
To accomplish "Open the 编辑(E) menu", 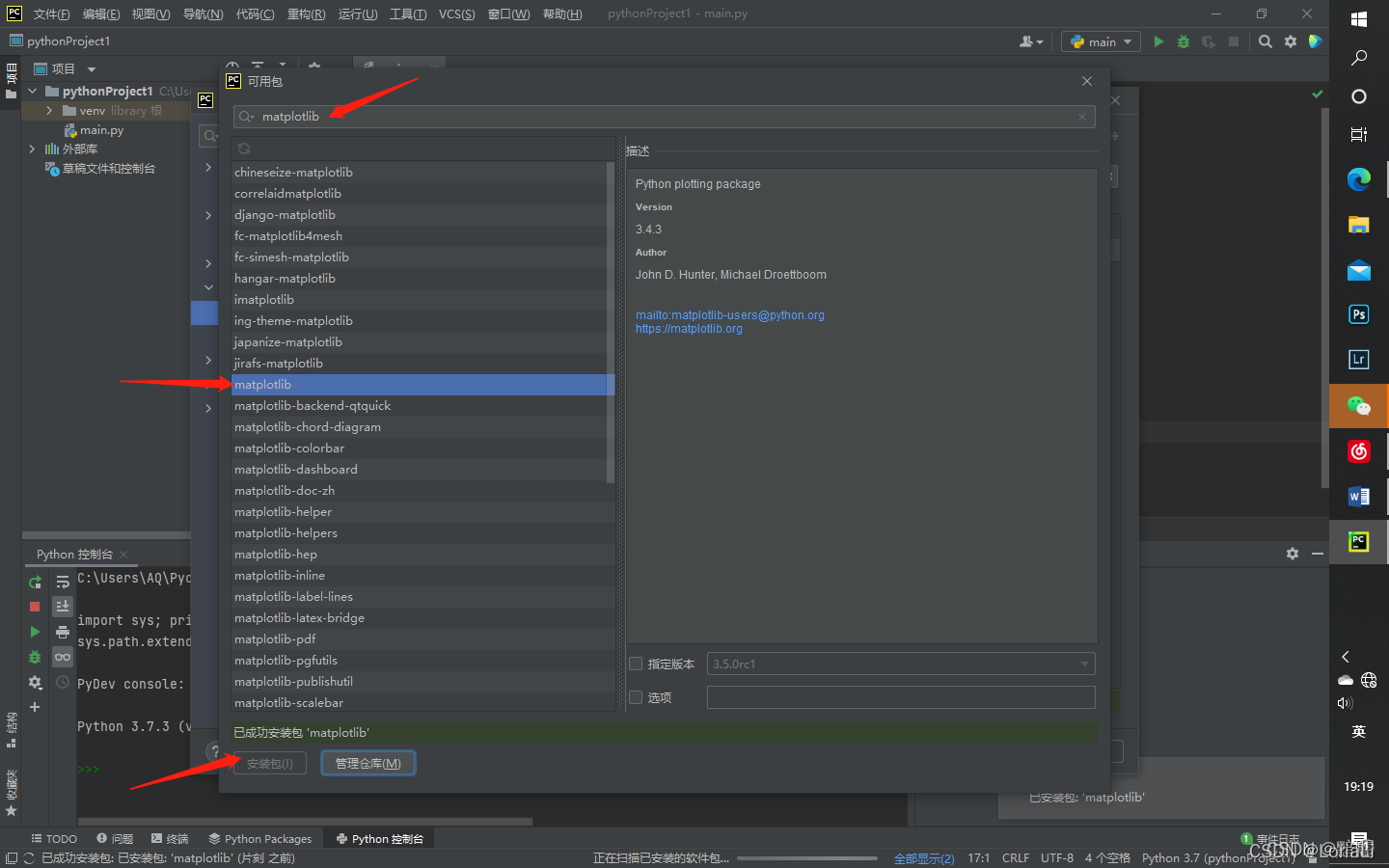I will coord(101,14).
